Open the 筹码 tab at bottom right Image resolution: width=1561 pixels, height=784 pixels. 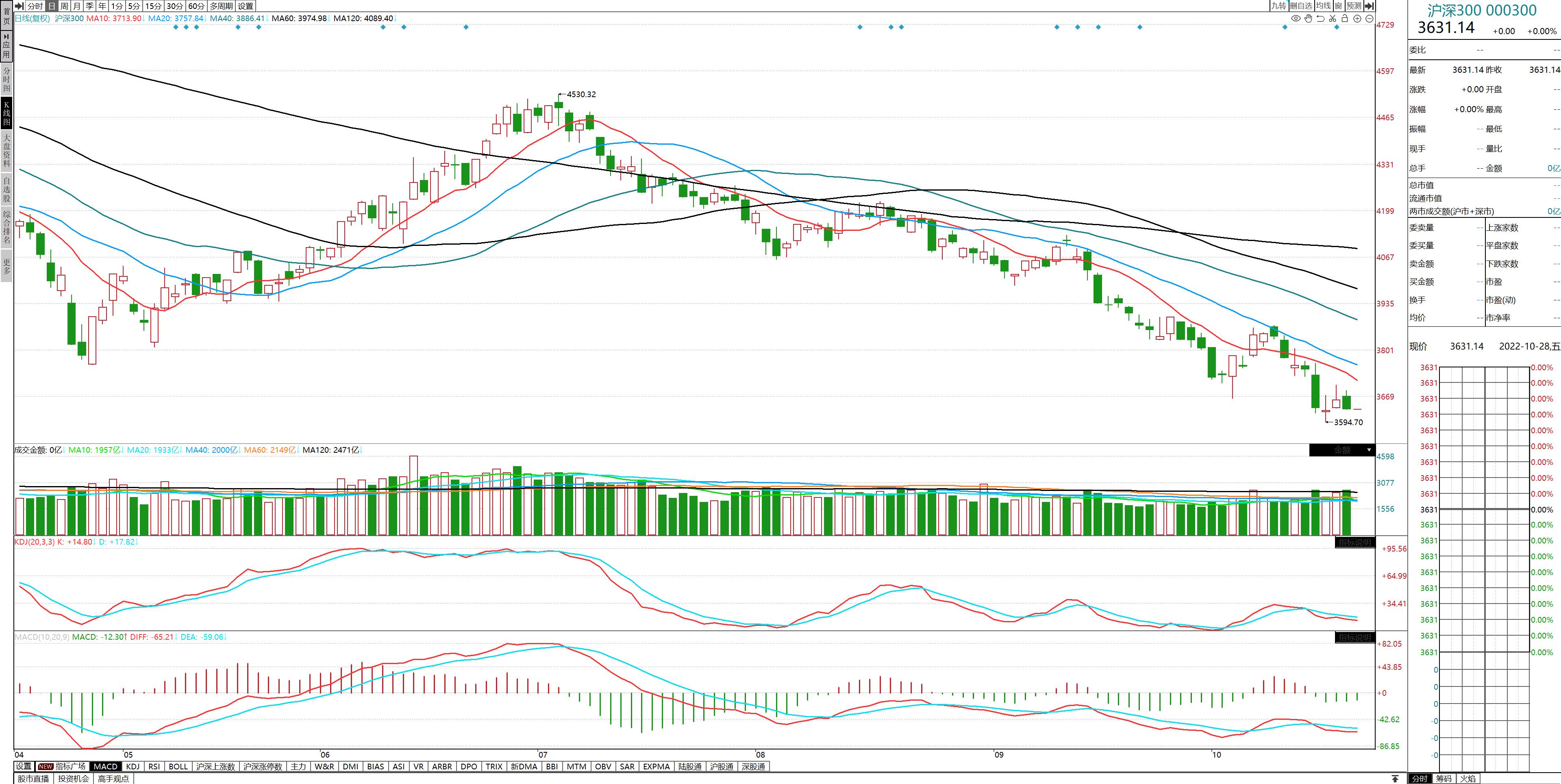pos(1444,779)
